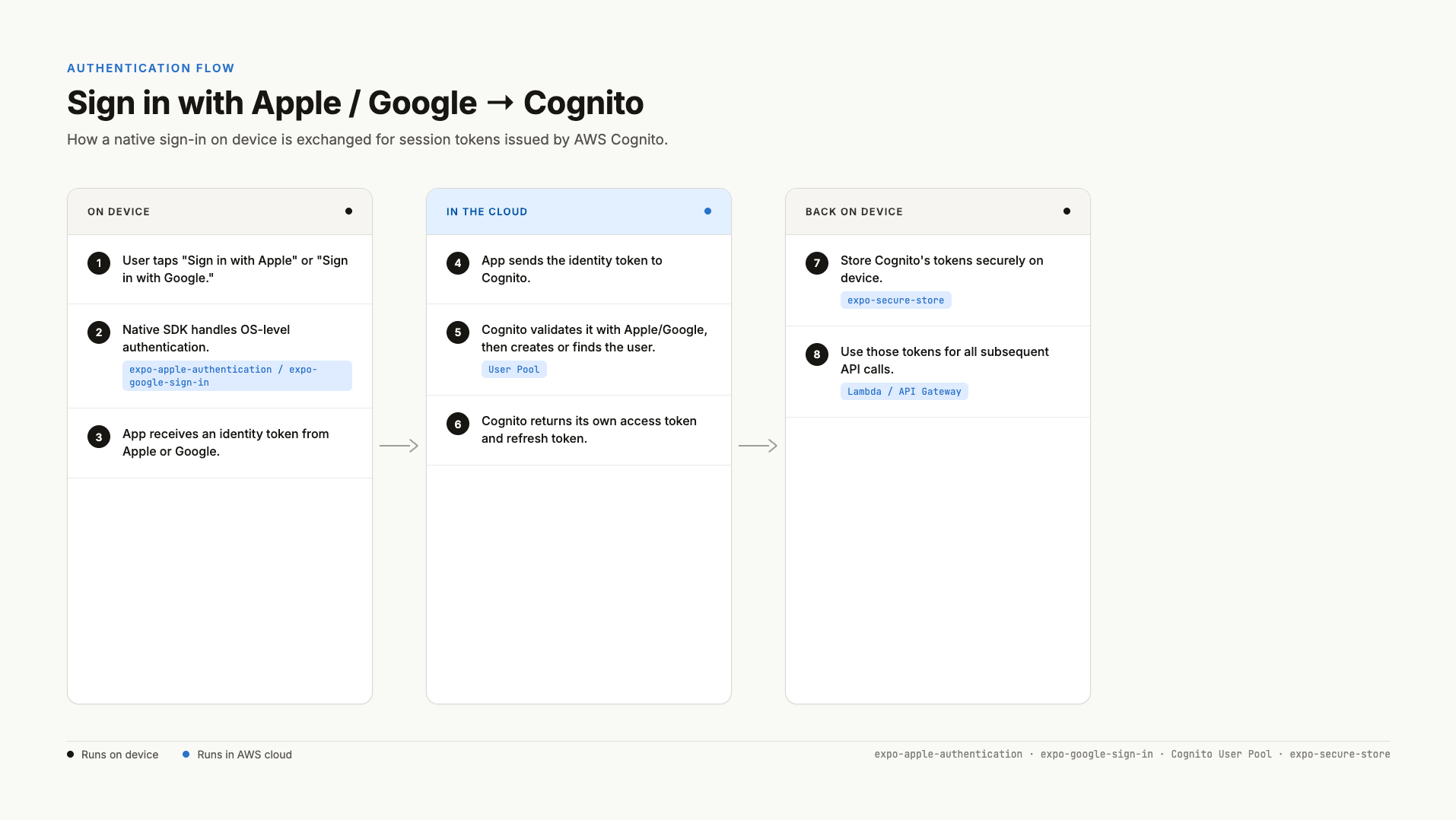This screenshot has width=1456, height=820.
Task: Click the subtitle about native sign-in exchange
Action: pyautogui.click(x=367, y=140)
